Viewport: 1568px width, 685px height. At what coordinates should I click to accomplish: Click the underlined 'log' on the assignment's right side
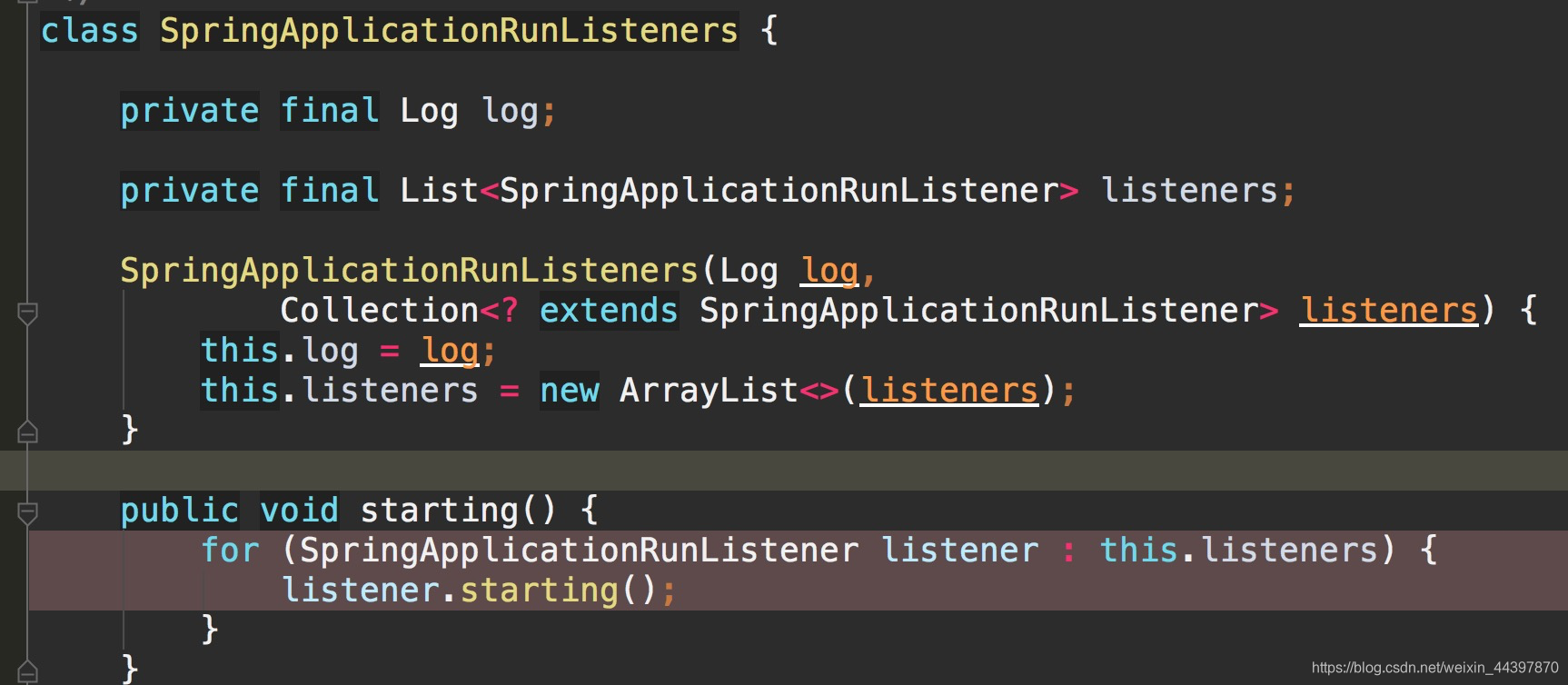pos(450,351)
